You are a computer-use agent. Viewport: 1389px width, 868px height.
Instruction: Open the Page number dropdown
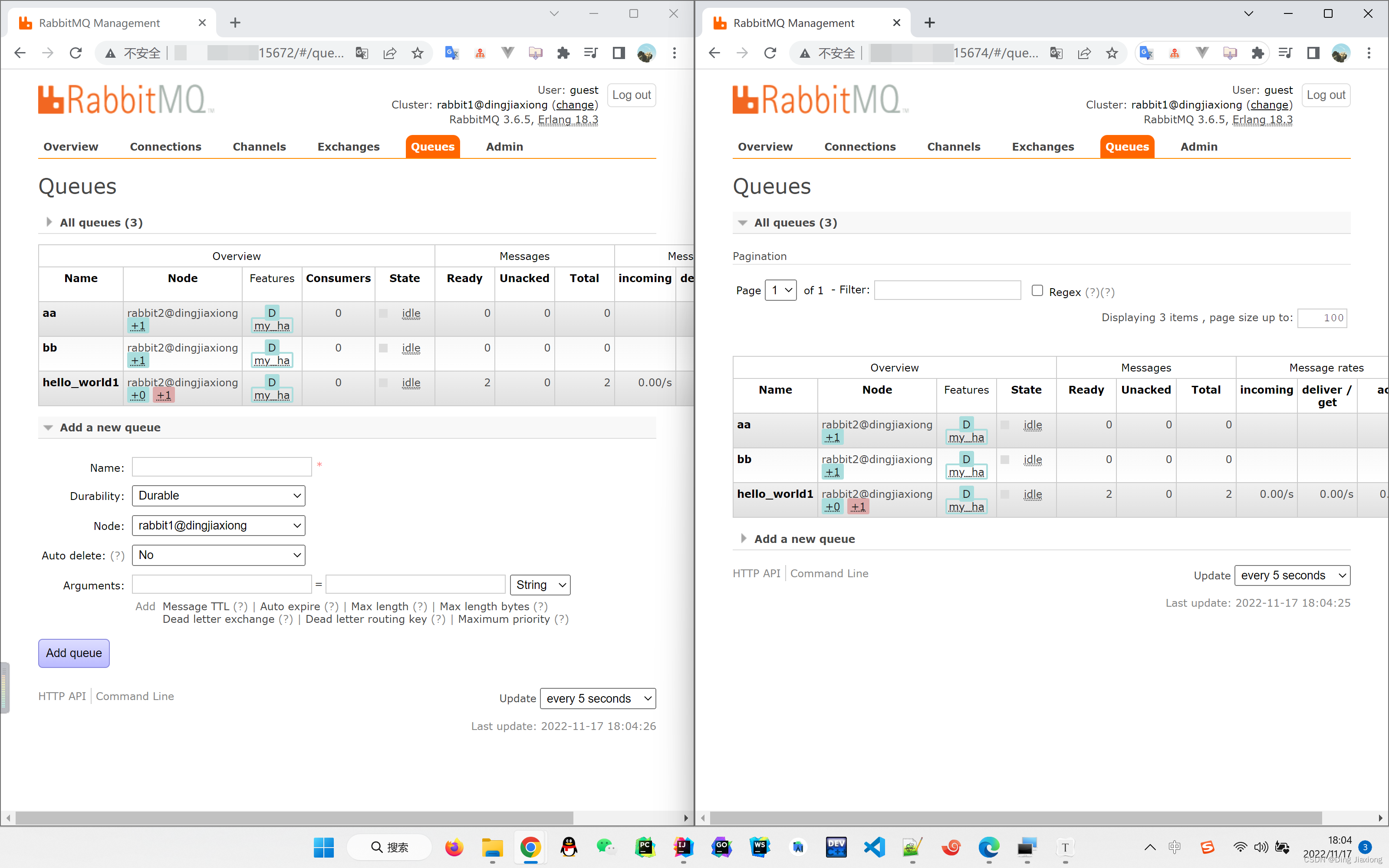pyautogui.click(x=781, y=290)
